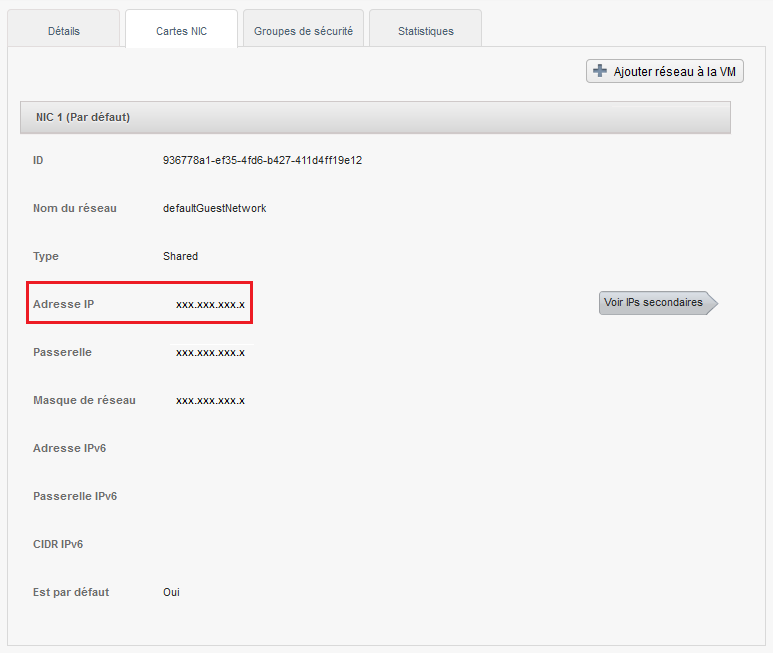Click the Adresse IP value field
This screenshot has width=773, height=653.
pyautogui.click(x=210, y=304)
